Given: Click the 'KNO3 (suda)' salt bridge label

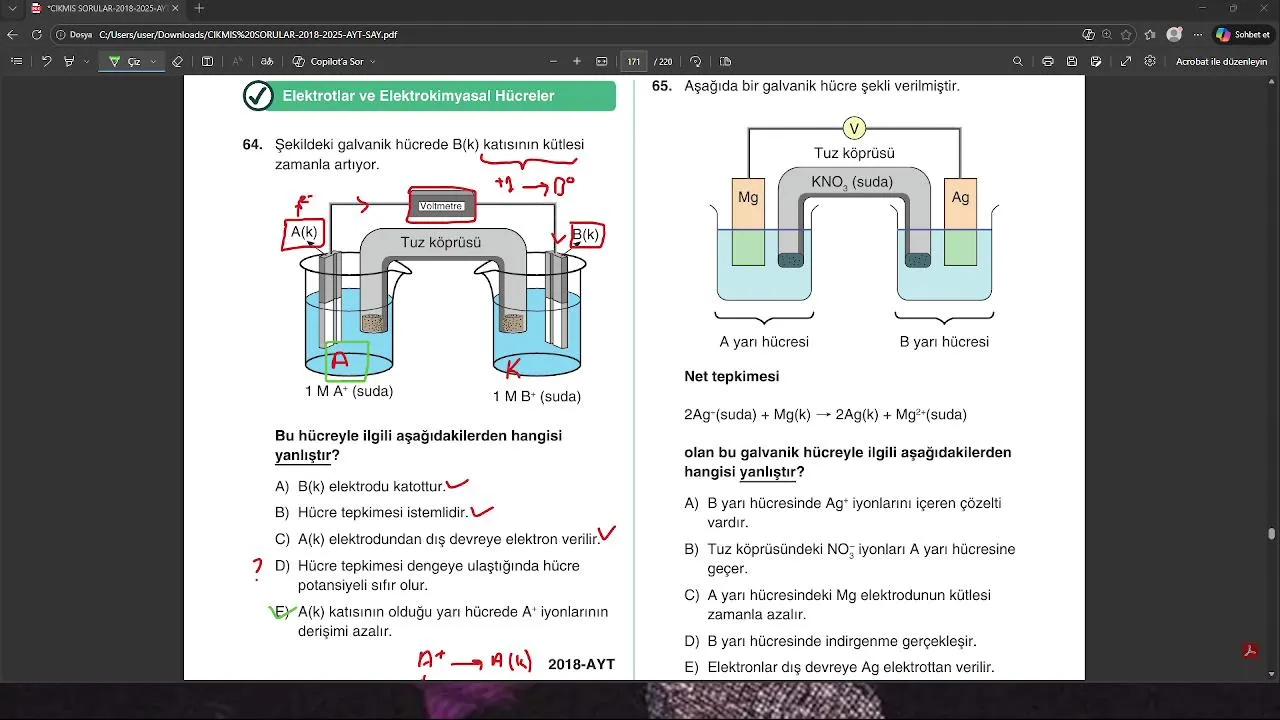Looking at the screenshot, I should (852, 183).
